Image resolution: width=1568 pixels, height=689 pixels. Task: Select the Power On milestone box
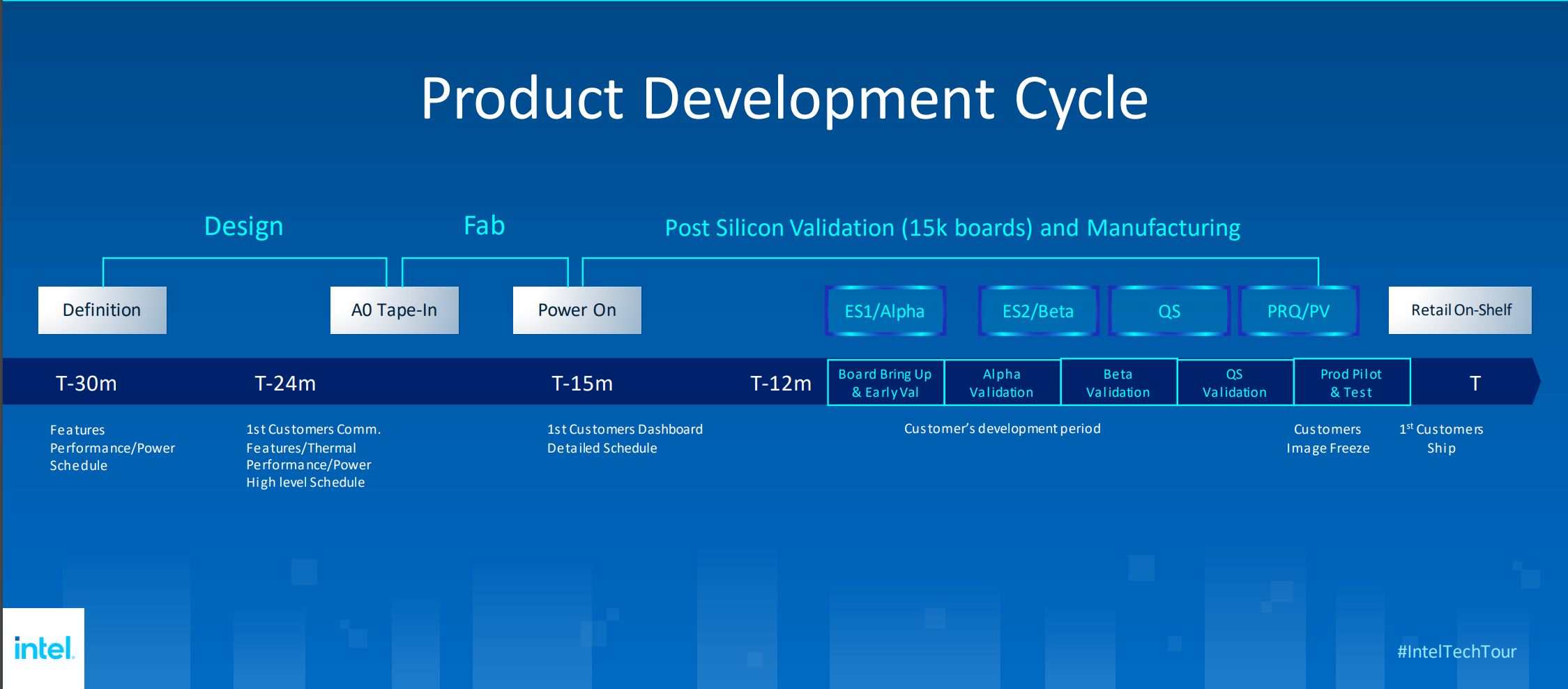577,310
